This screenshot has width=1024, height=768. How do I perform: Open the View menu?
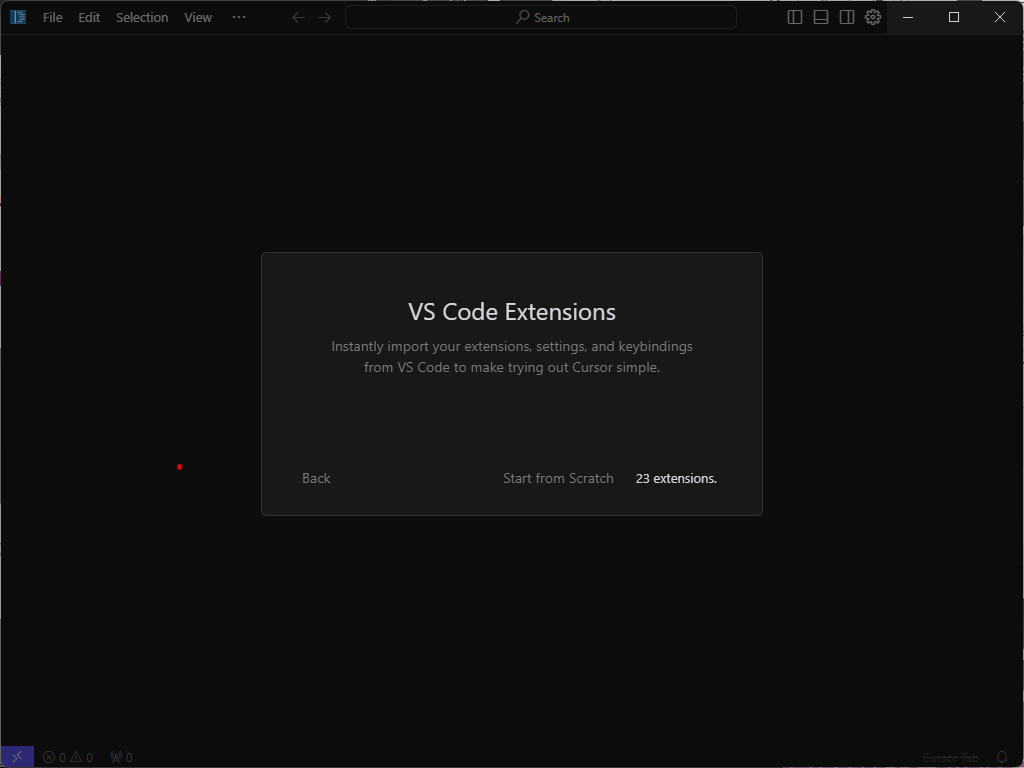pyautogui.click(x=198, y=18)
